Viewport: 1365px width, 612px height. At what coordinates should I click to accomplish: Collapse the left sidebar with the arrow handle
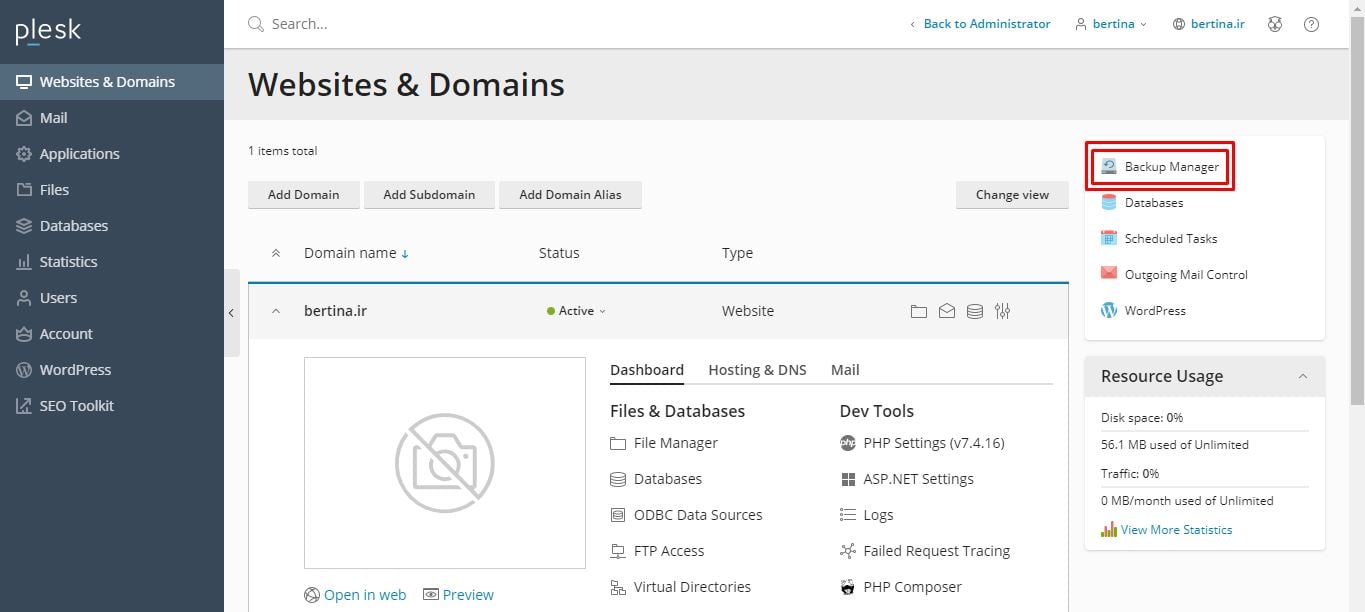[x=231, y=313]
